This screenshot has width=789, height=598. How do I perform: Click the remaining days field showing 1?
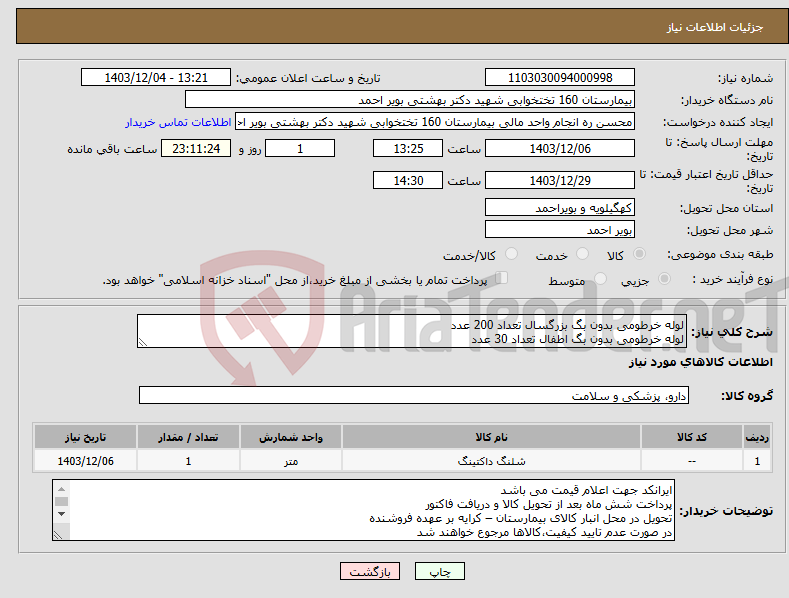point(300,148)
